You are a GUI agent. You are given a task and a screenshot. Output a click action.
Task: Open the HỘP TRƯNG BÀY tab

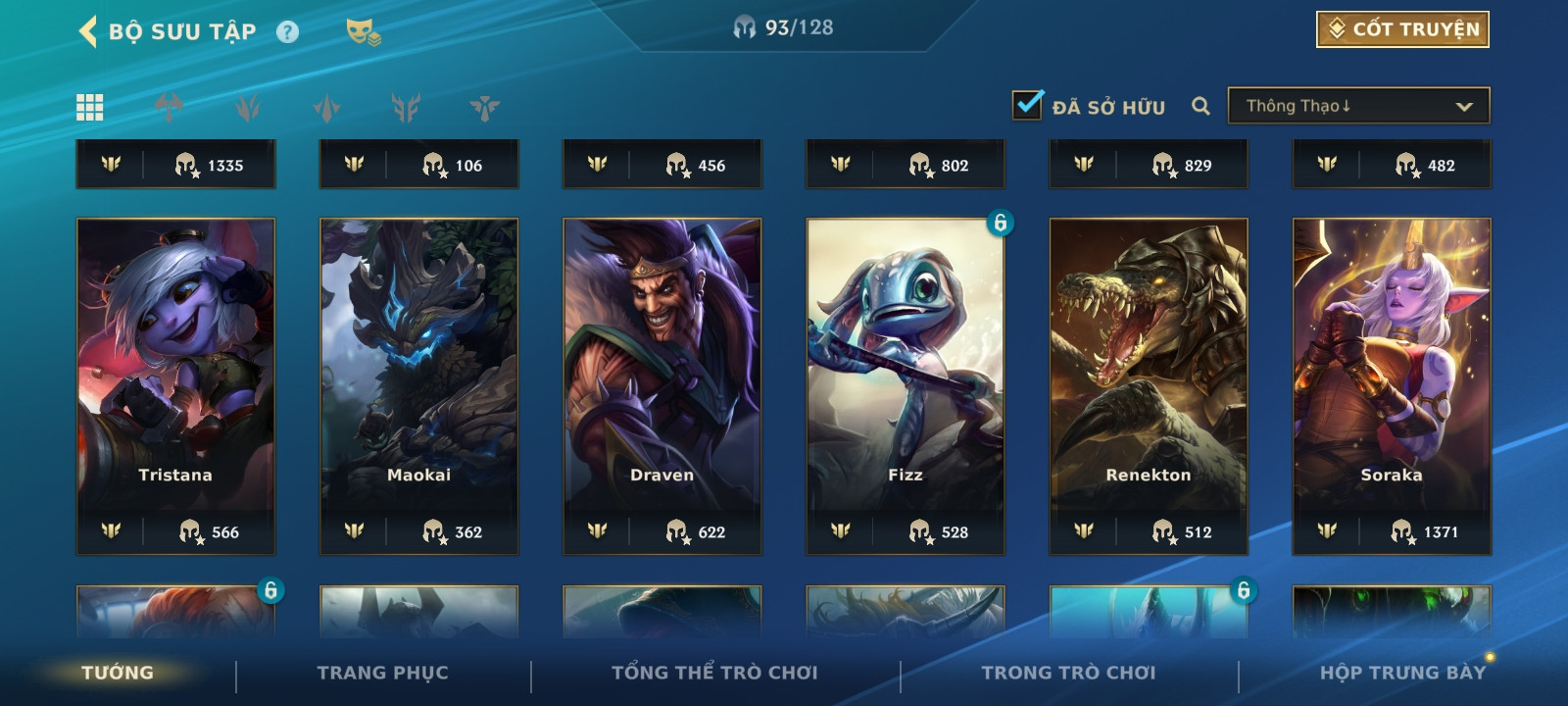[1402, 673]
